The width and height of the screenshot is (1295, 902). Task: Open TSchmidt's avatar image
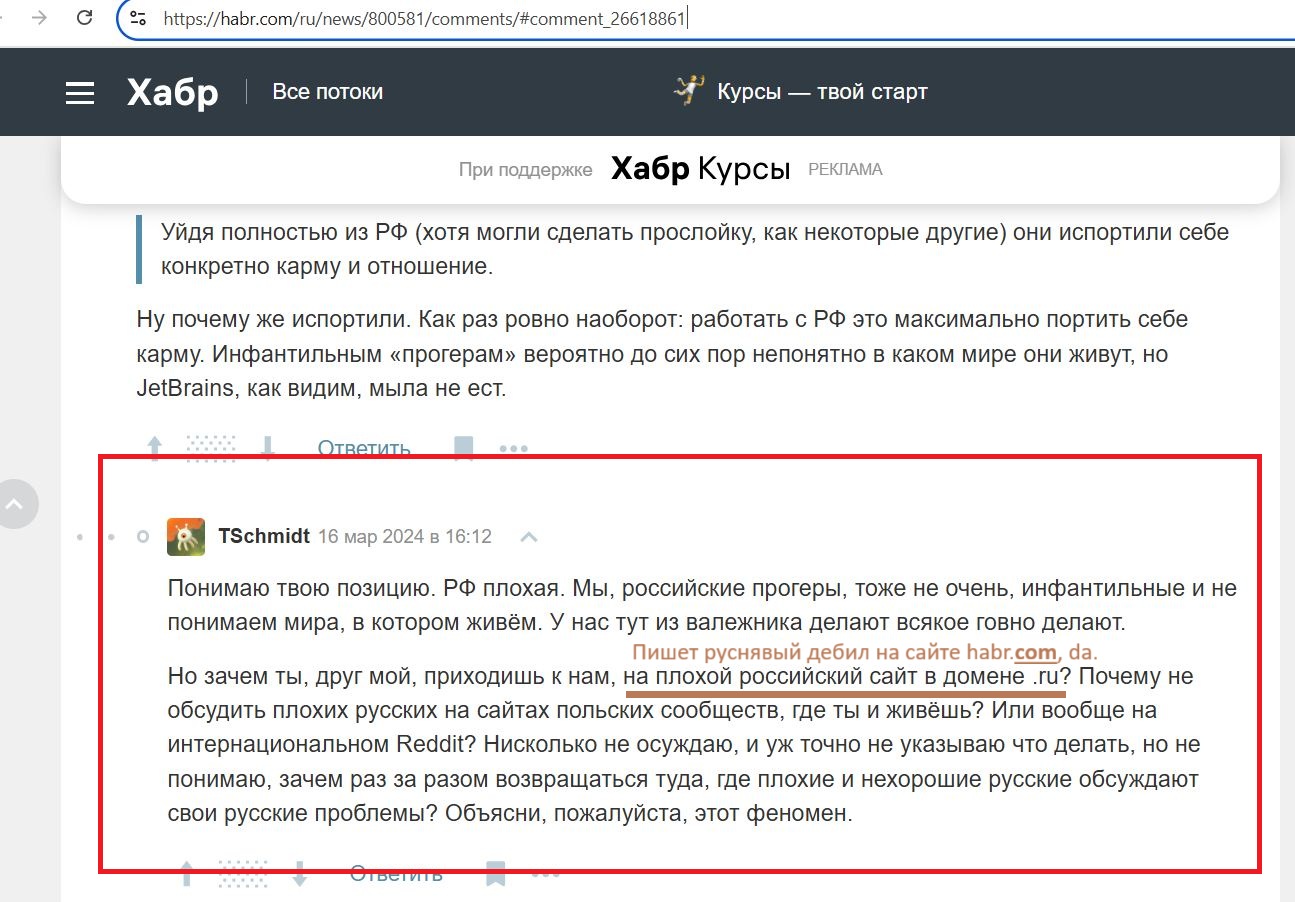(x=186, y=537)
